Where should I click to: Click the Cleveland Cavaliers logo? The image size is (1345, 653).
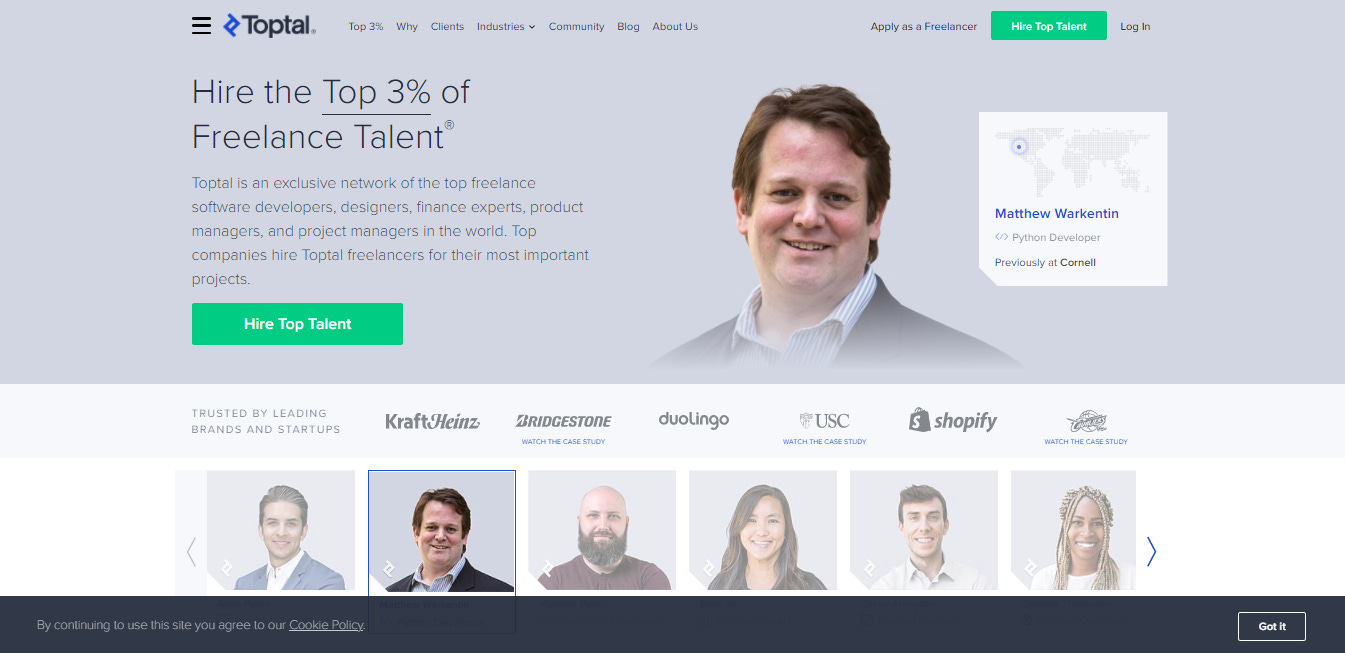coord(1086,421)
